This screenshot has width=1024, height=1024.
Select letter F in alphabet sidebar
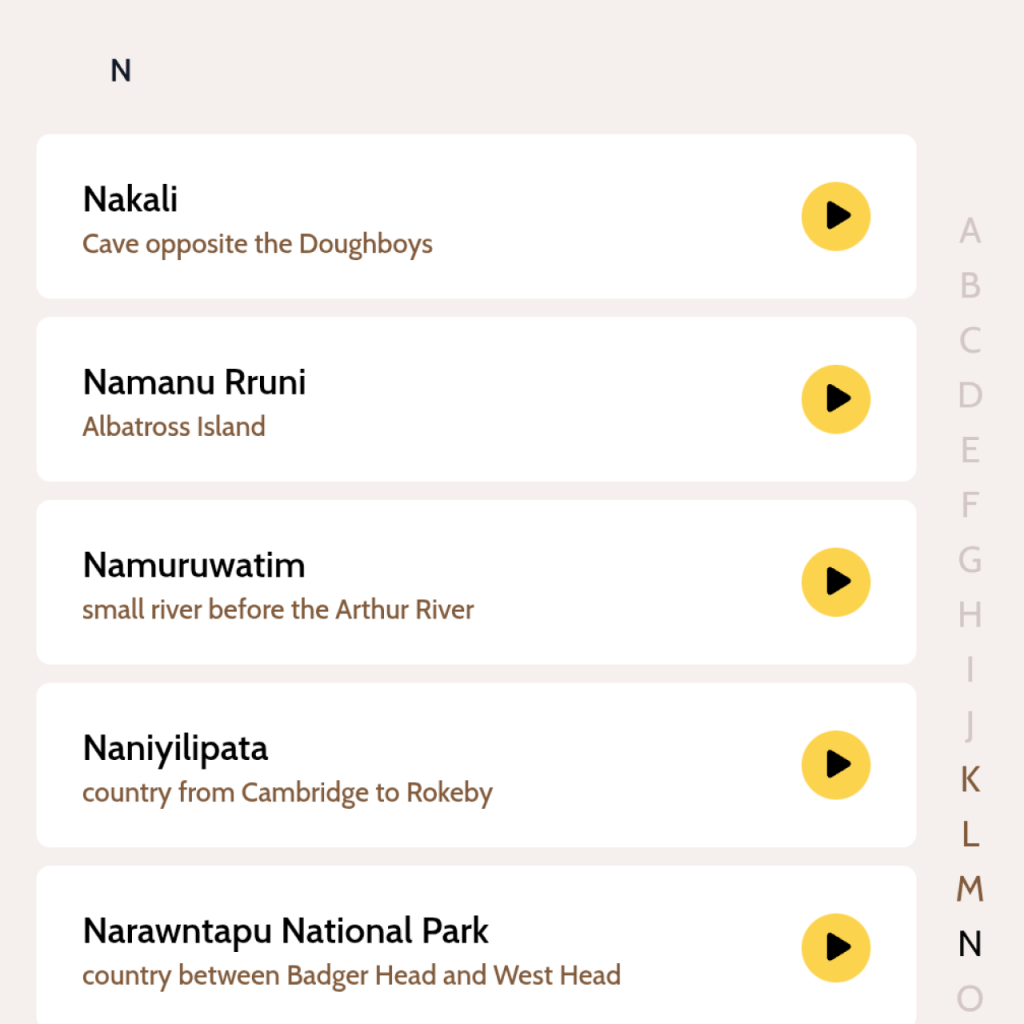969,505
